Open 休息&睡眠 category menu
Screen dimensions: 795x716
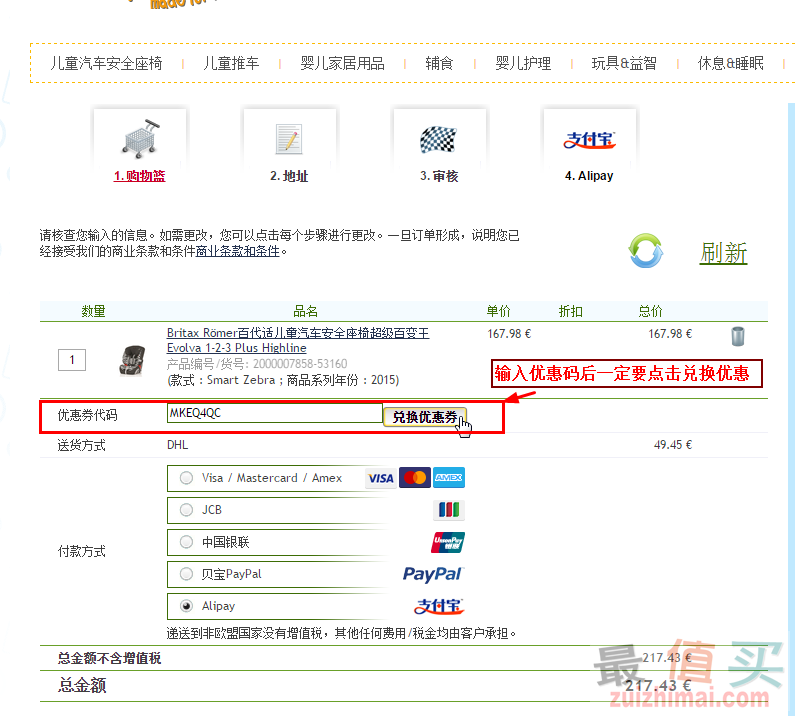tap(731, 63)
